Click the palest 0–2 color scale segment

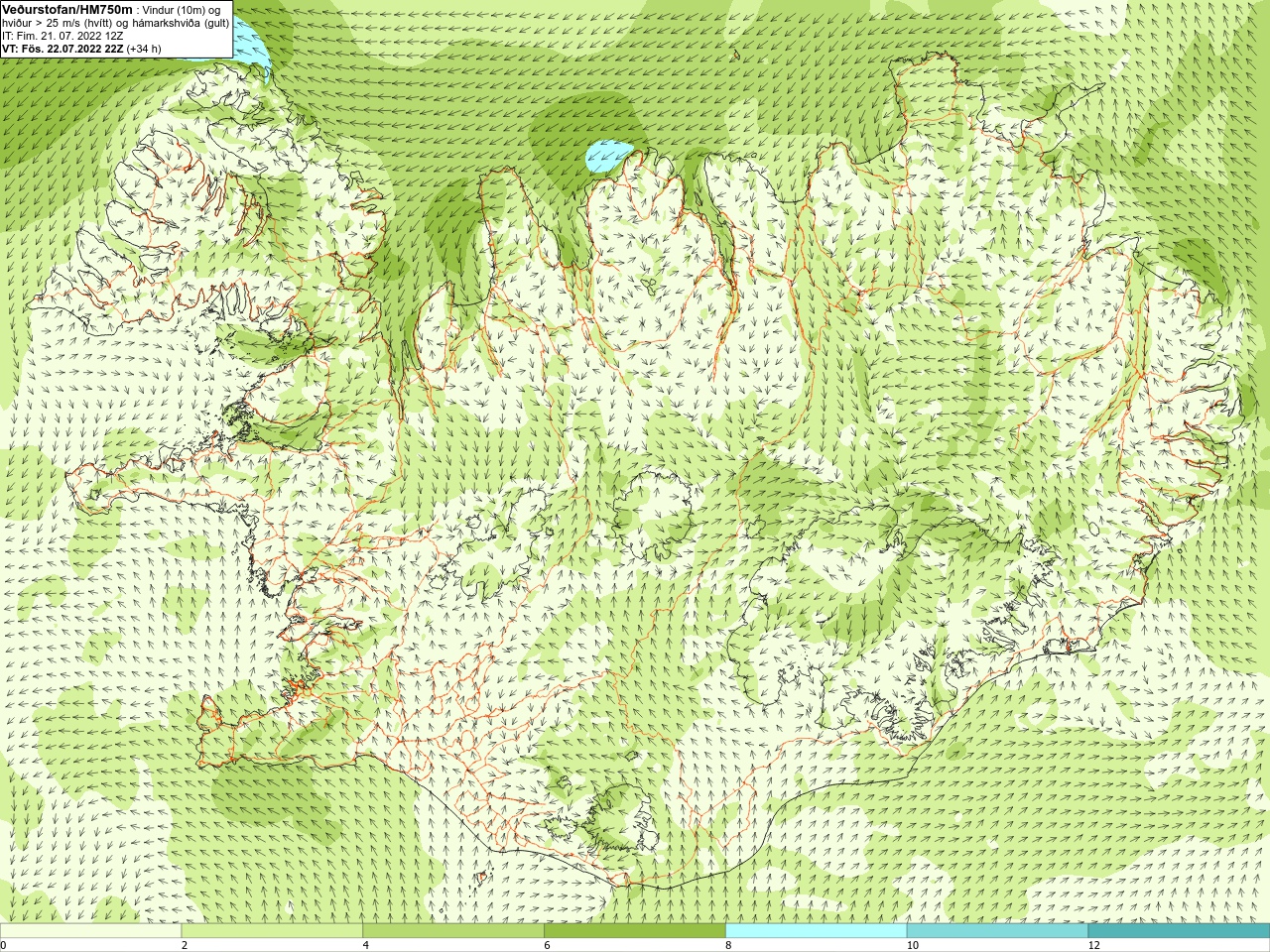coord(91,931)
